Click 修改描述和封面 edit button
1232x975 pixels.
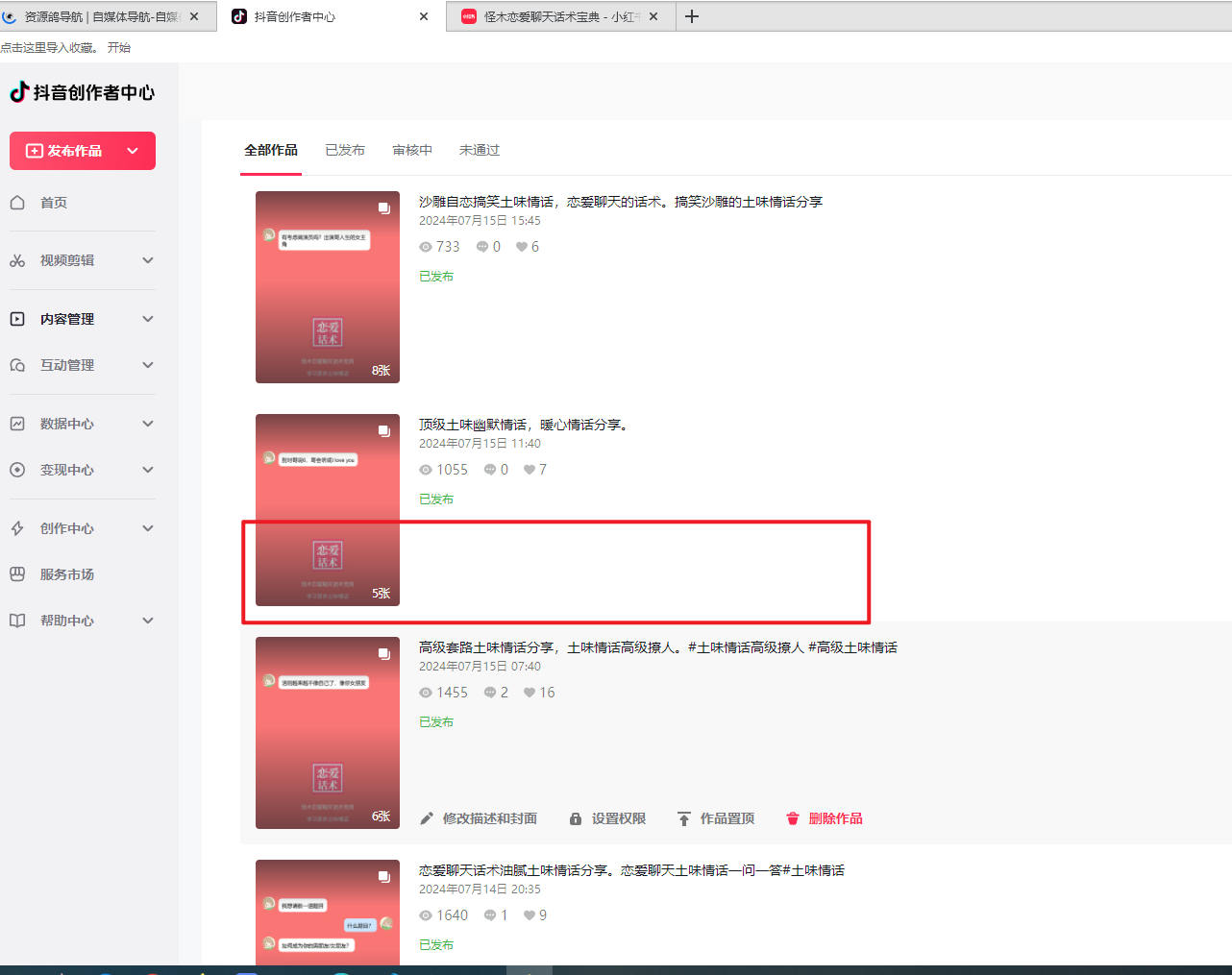[x=479, y=818]
